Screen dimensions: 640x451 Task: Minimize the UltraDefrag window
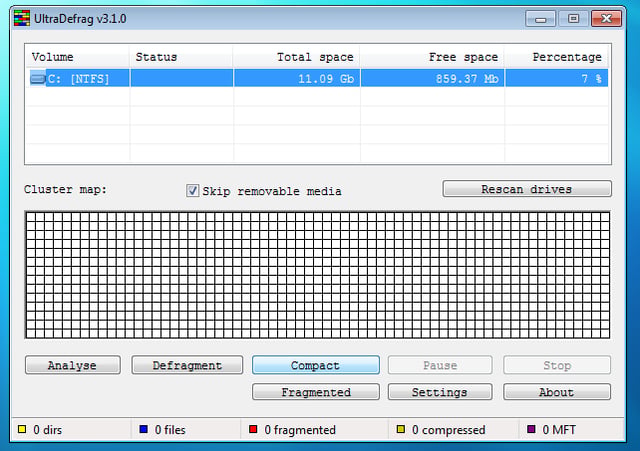tap(540, 19)
